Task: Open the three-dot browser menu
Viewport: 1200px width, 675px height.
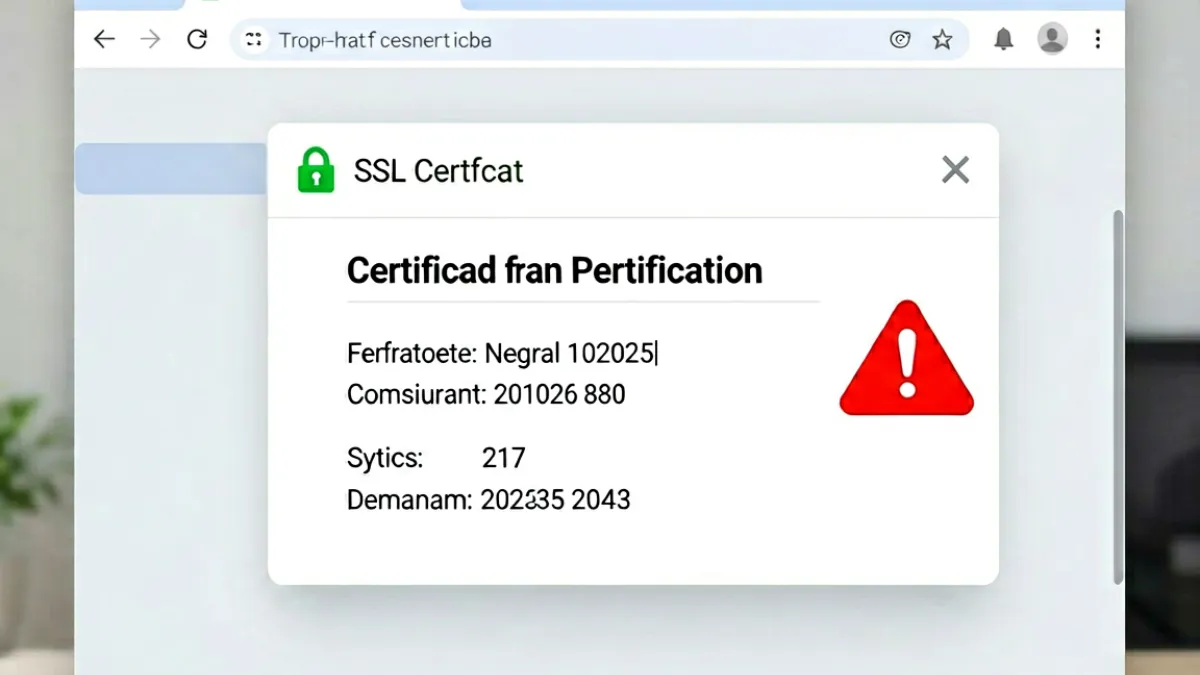Action: pyautogui.click(x=1098, y=39)
